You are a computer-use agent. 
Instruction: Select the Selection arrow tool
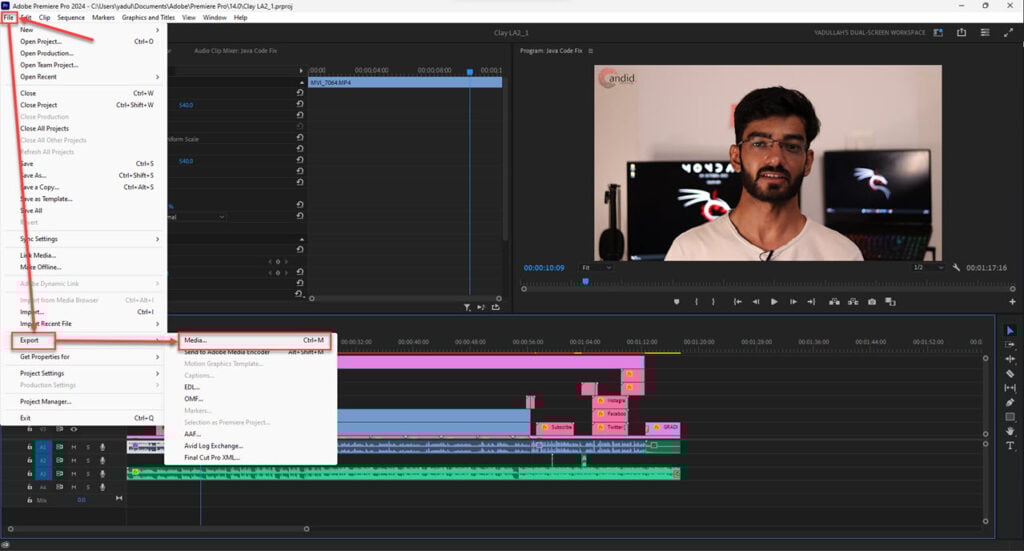click(x=1010, y=331)
